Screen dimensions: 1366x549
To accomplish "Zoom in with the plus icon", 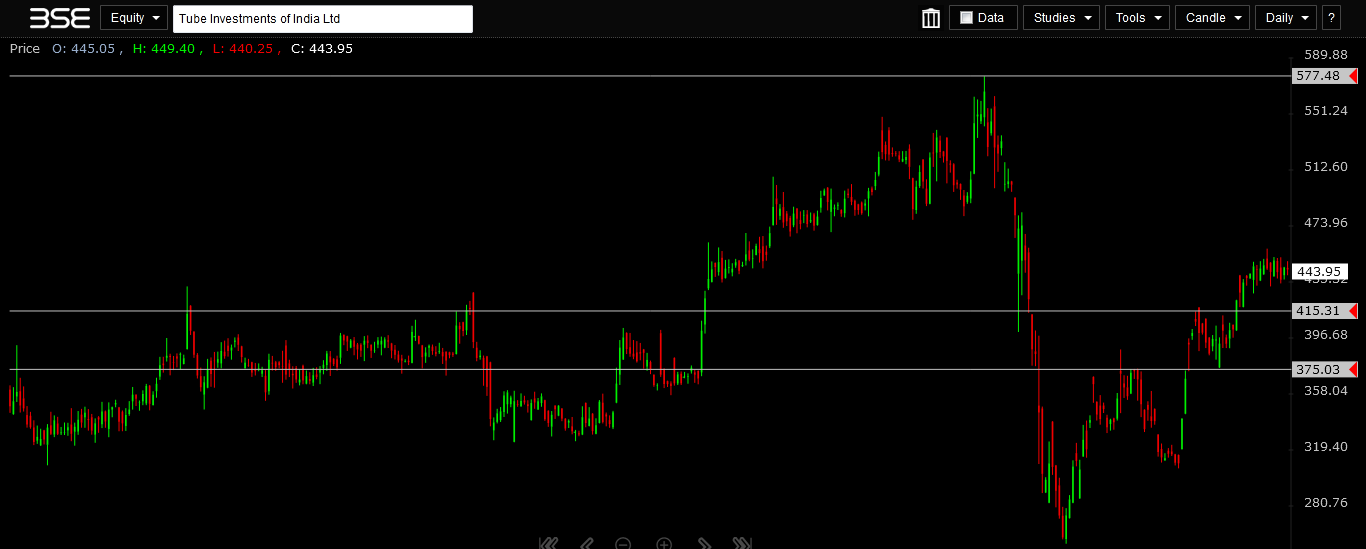I will [664, 543].
